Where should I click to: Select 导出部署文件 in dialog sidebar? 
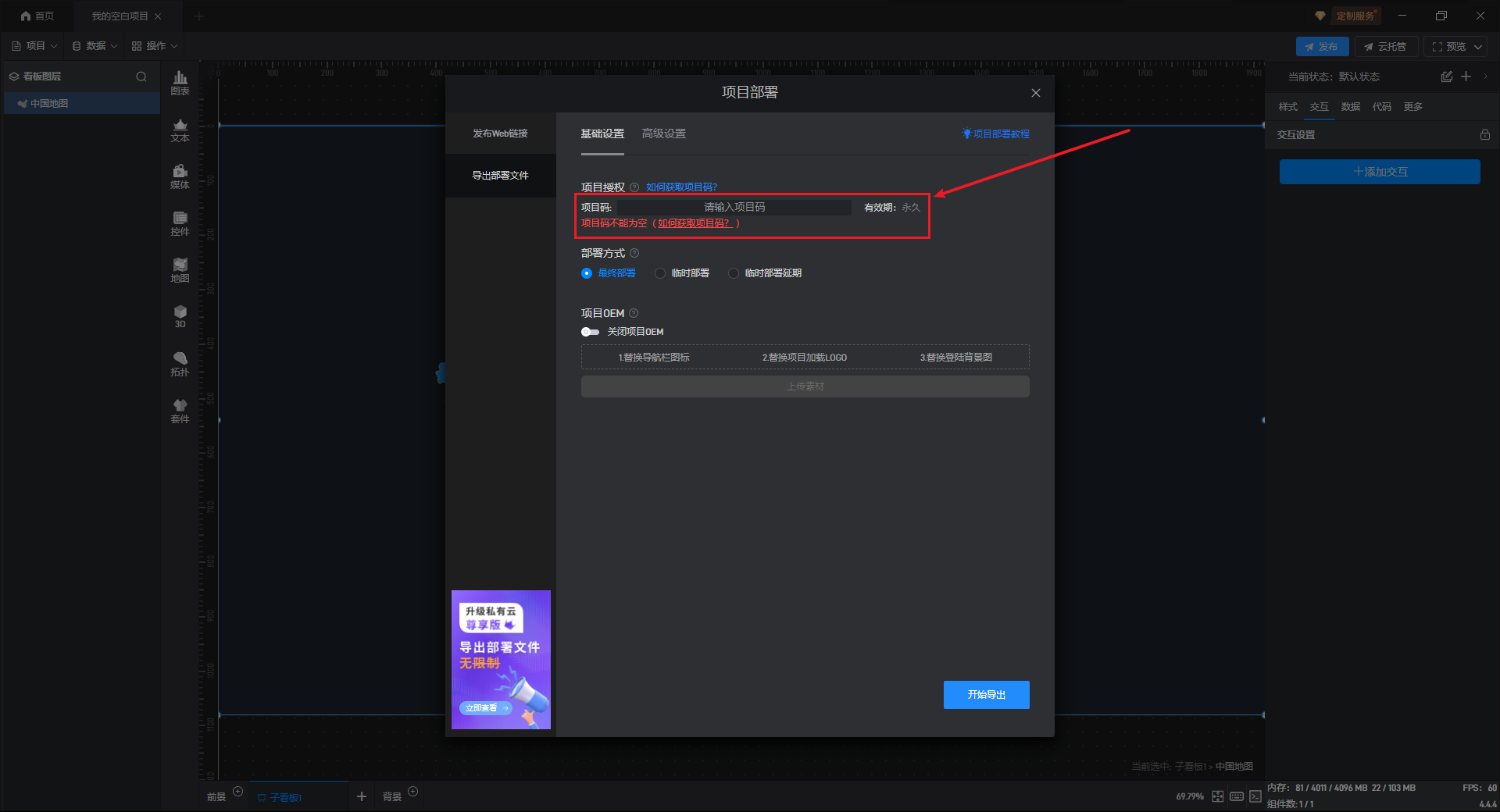point(500,176)
